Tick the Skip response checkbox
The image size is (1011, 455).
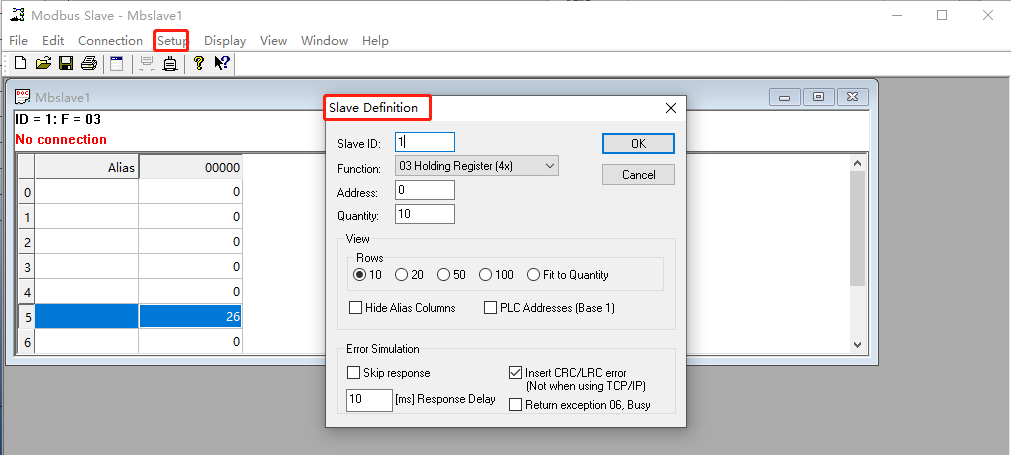click(353, 373)
